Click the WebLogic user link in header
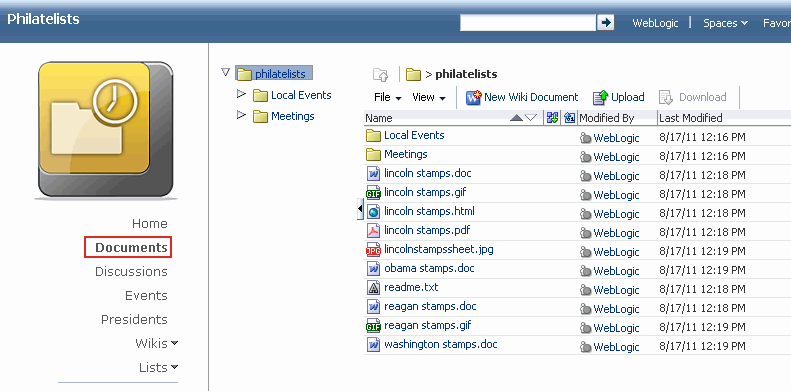The height and width of the screenshot is (391, 791). (x=655, y=23)
